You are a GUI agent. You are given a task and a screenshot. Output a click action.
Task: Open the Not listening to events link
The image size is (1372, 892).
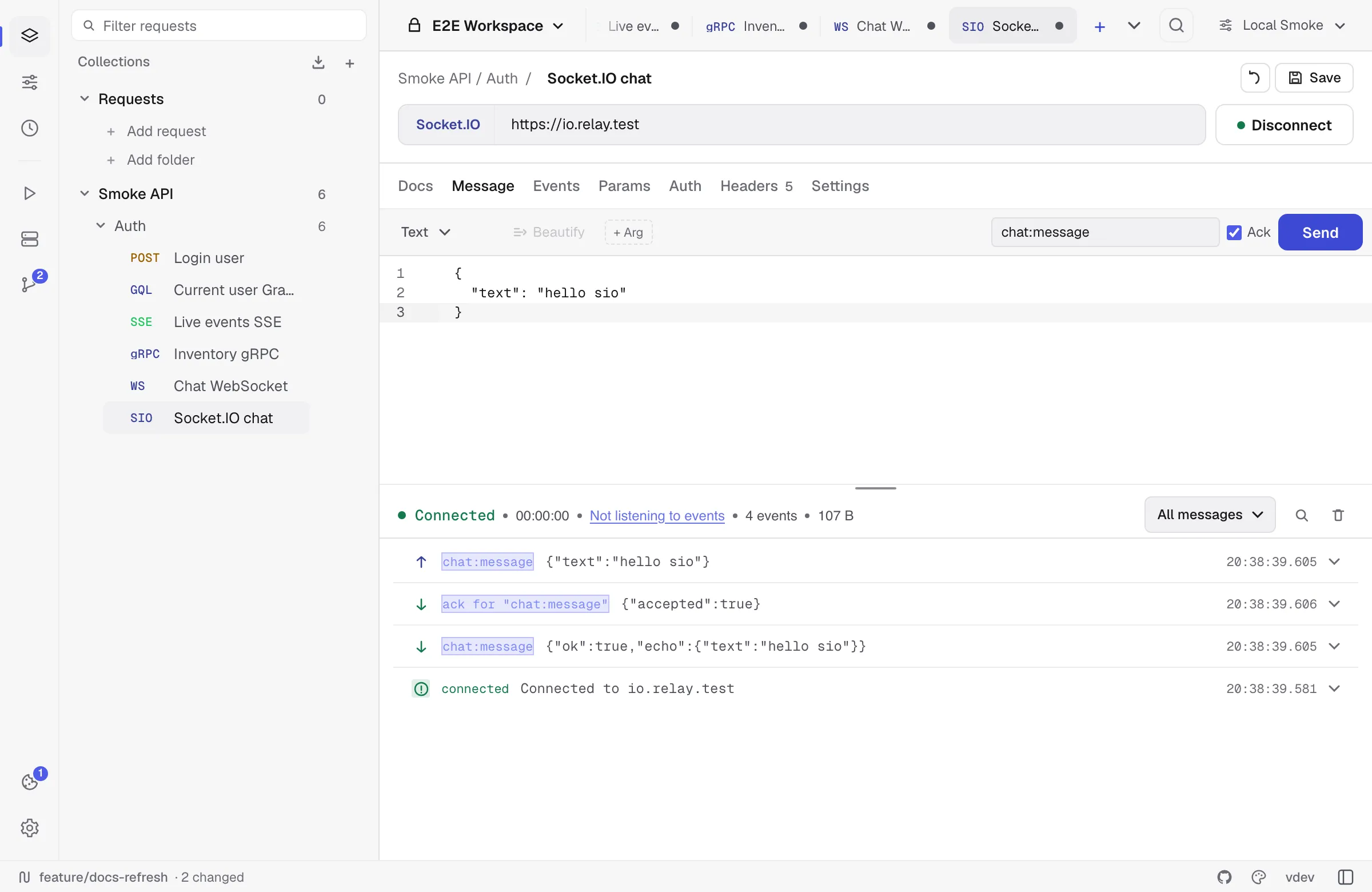tap(657, 516)
